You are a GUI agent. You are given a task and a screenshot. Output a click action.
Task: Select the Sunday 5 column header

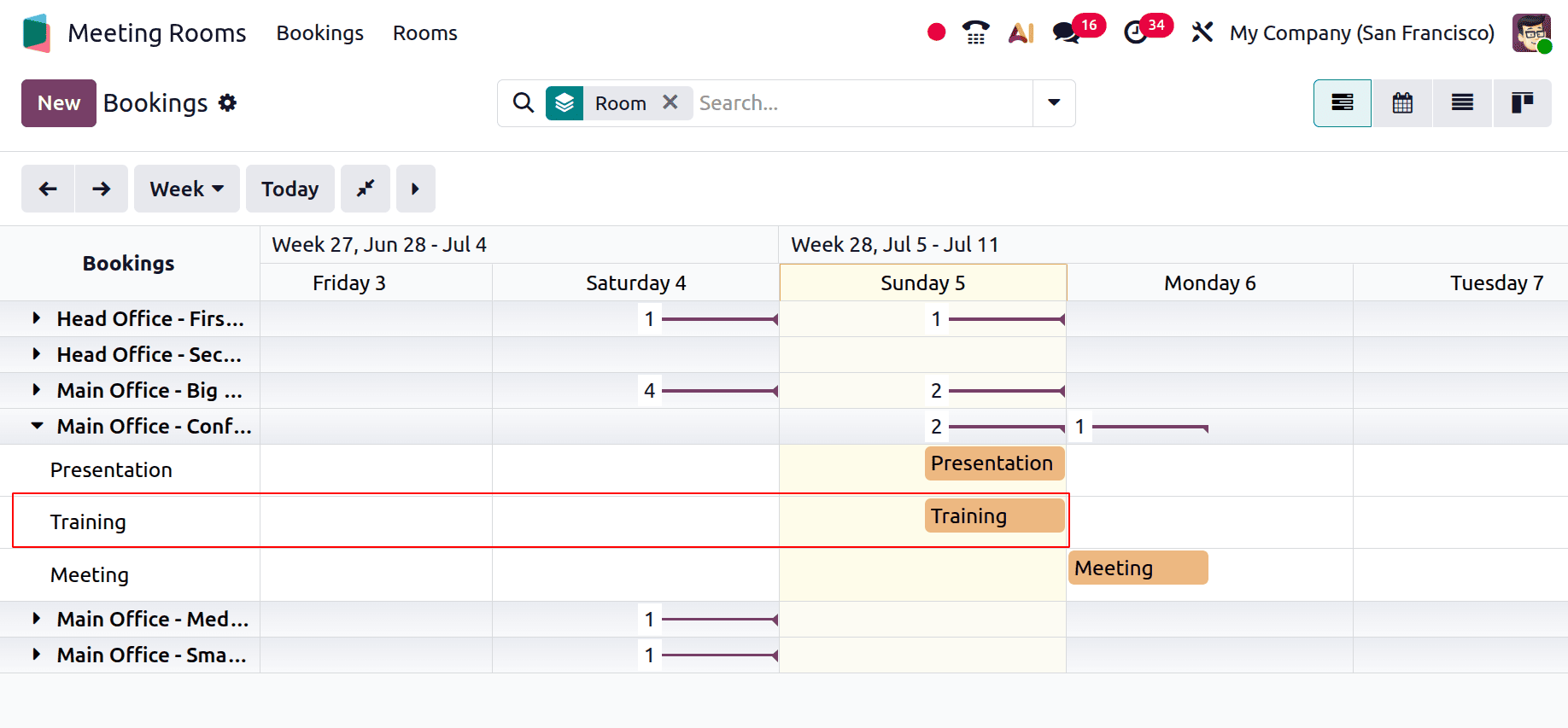(923, 282)
